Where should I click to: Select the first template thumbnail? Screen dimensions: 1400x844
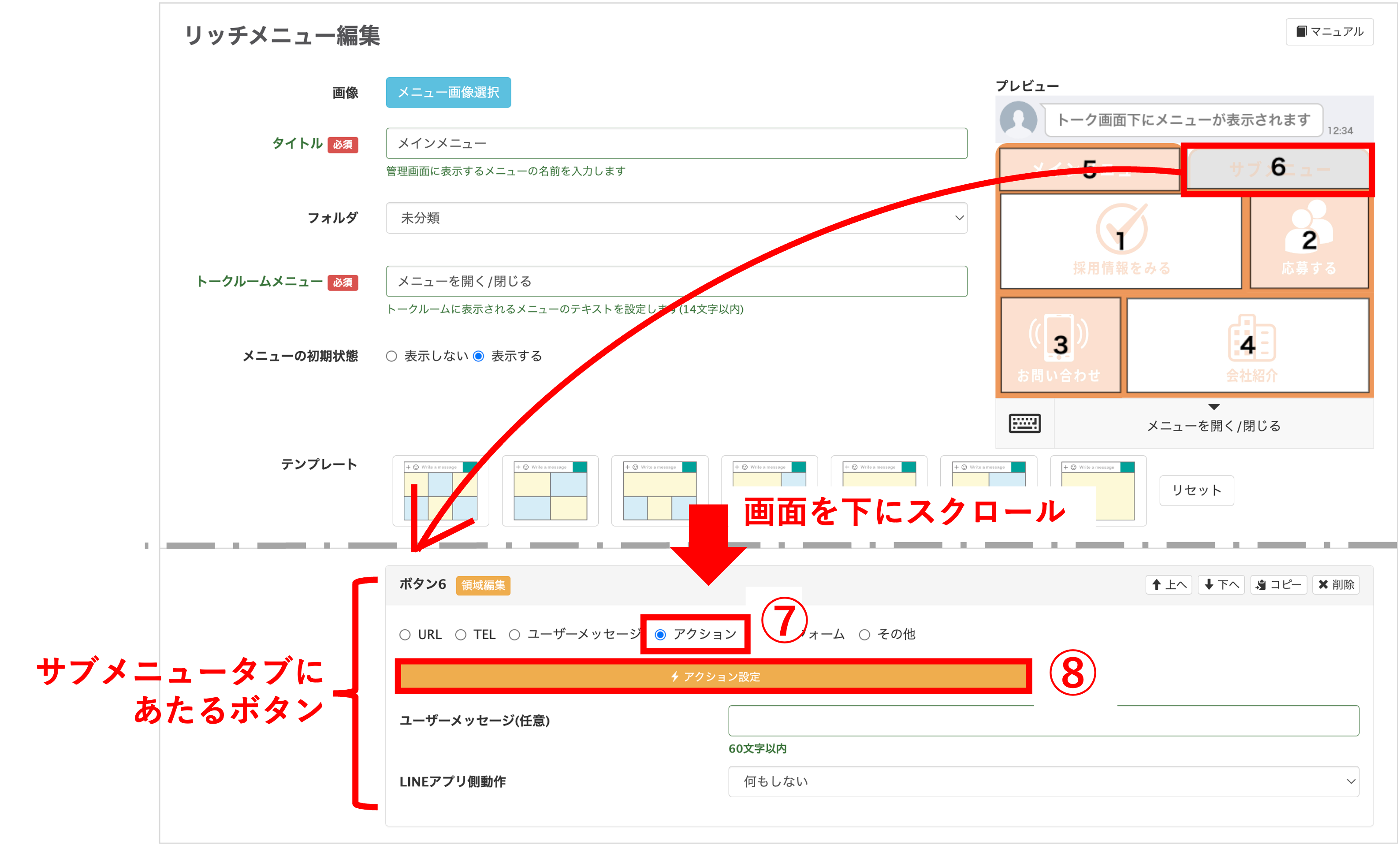(440, 491)
